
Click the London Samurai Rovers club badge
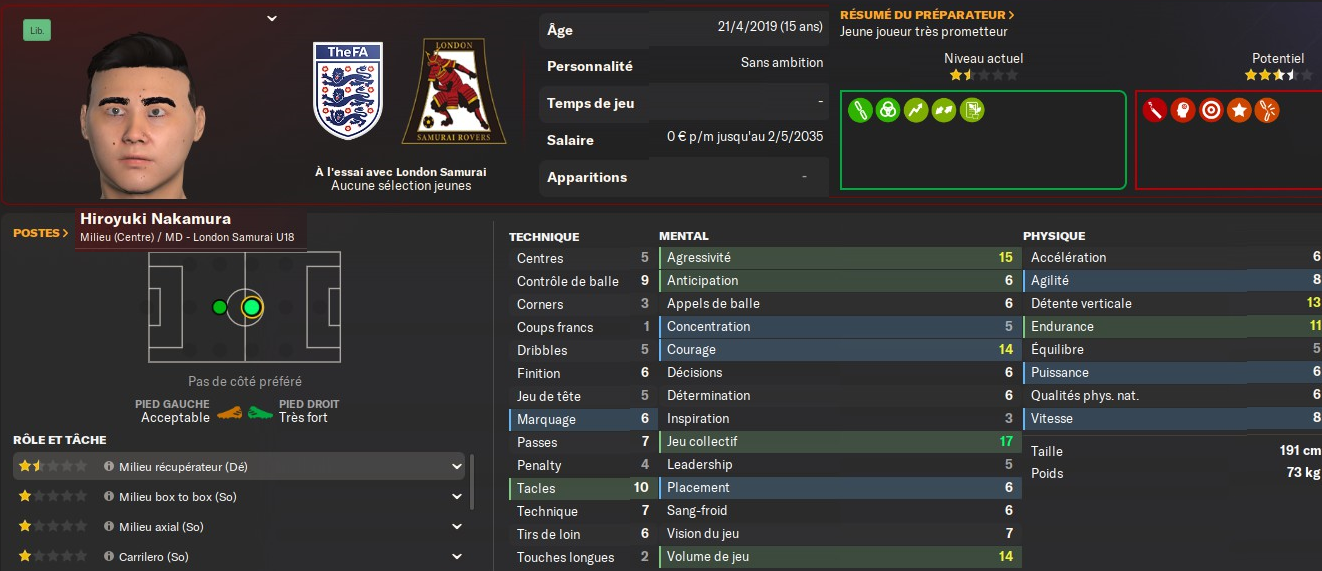(454, 91)
